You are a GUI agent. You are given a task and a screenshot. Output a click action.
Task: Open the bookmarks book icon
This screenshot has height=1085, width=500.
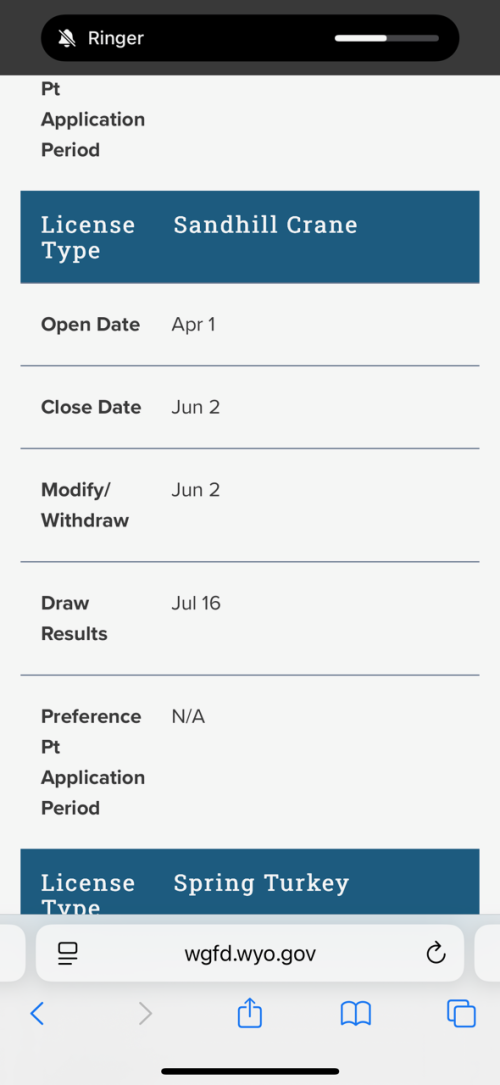coord(355,1014)
